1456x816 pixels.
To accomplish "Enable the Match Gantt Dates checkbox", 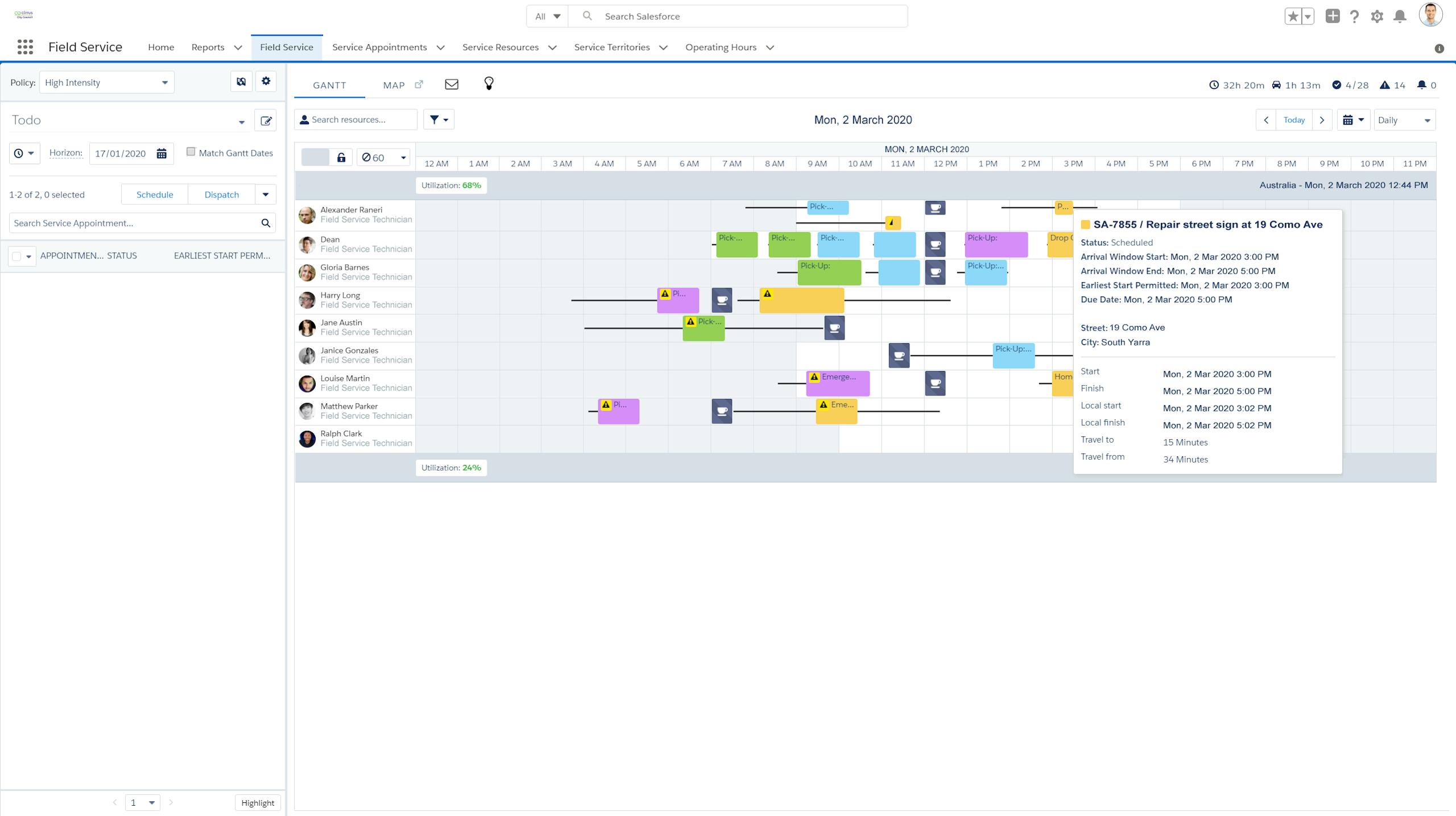I will click(x=191, y=152).
